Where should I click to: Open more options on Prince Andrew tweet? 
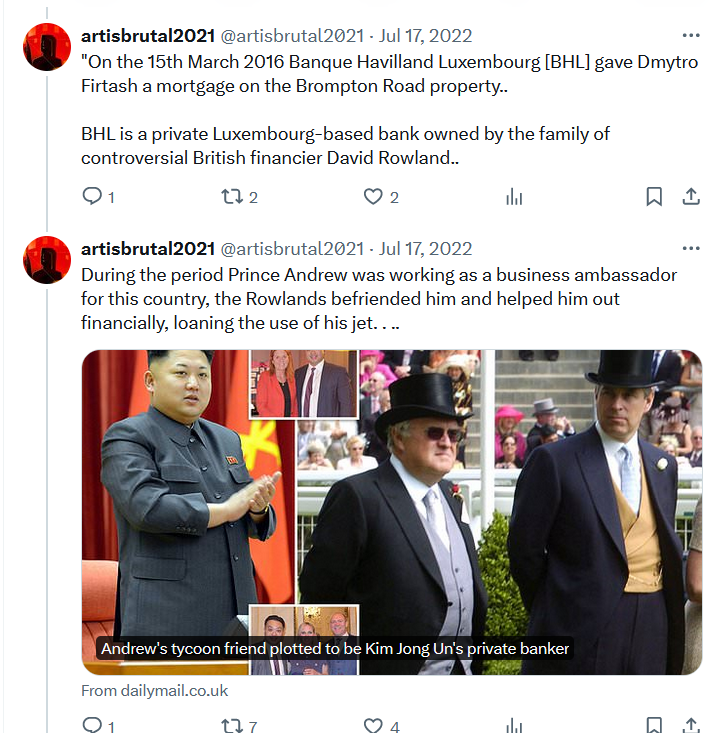[x=691, y=248]
